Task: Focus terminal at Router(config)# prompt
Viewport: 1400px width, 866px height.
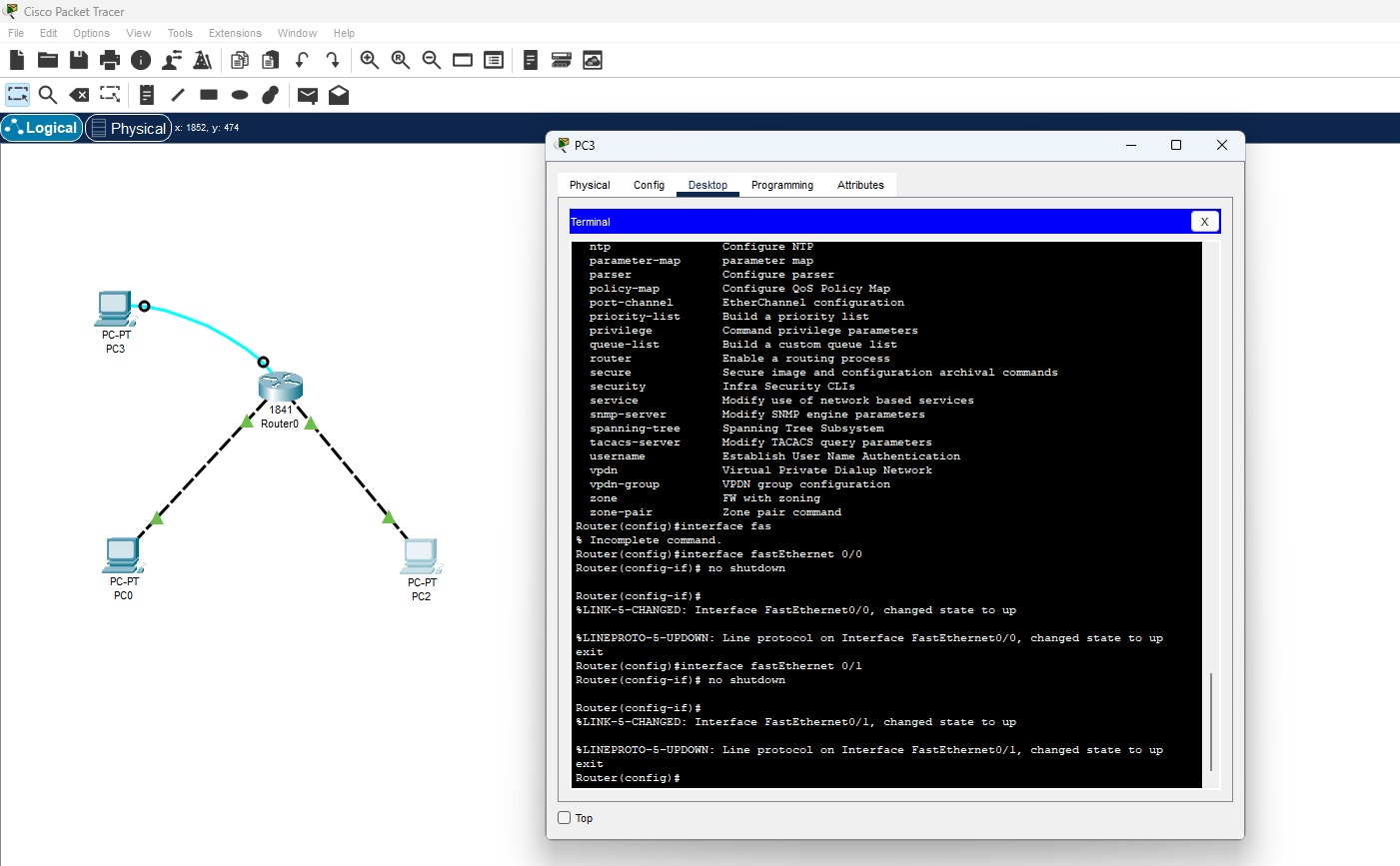Action: [x=628, y=778]
